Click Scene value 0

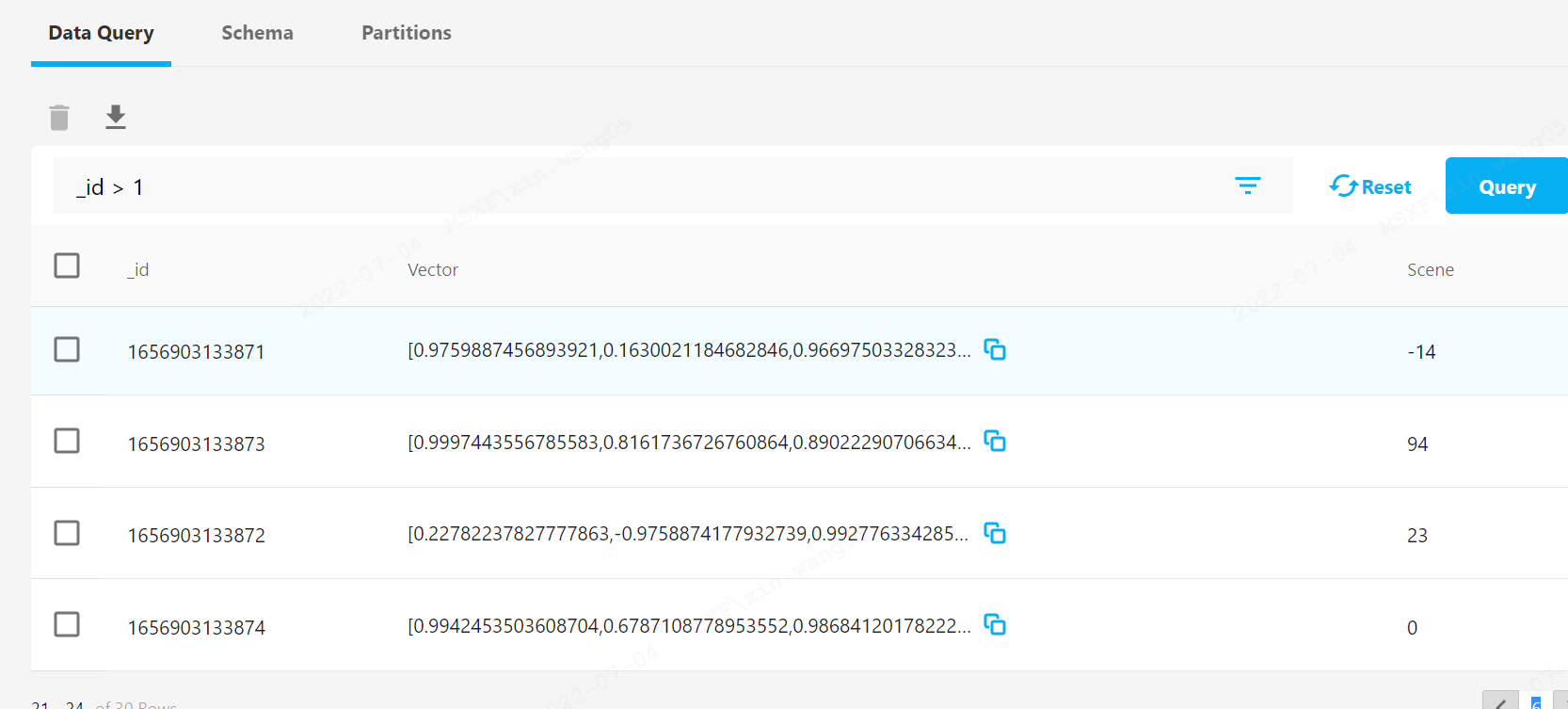[x=1412, y=628]
